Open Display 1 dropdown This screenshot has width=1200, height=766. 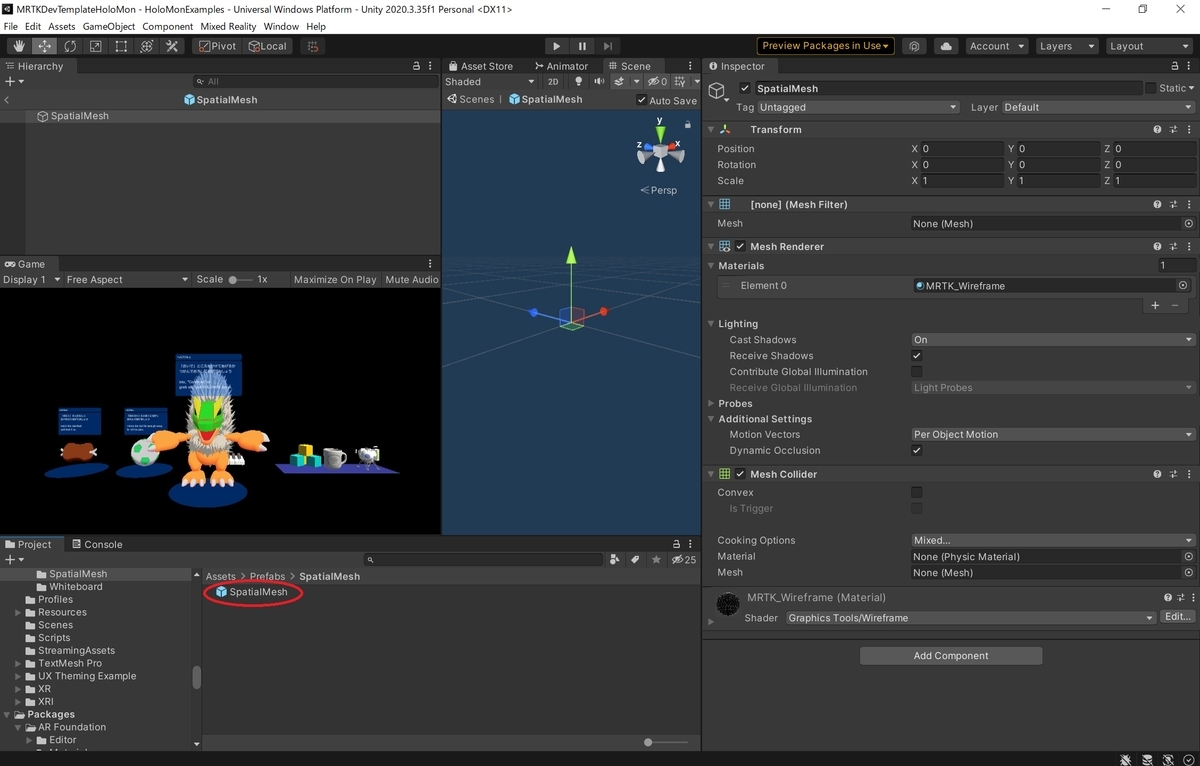tap(32, 280)
